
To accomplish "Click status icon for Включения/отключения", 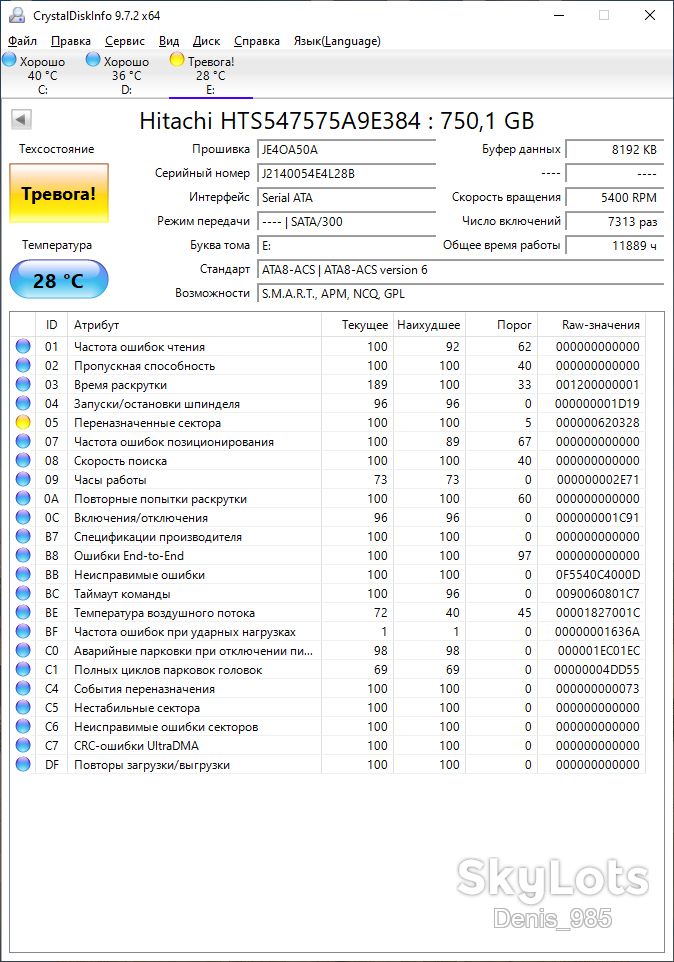I will [23, 517].
